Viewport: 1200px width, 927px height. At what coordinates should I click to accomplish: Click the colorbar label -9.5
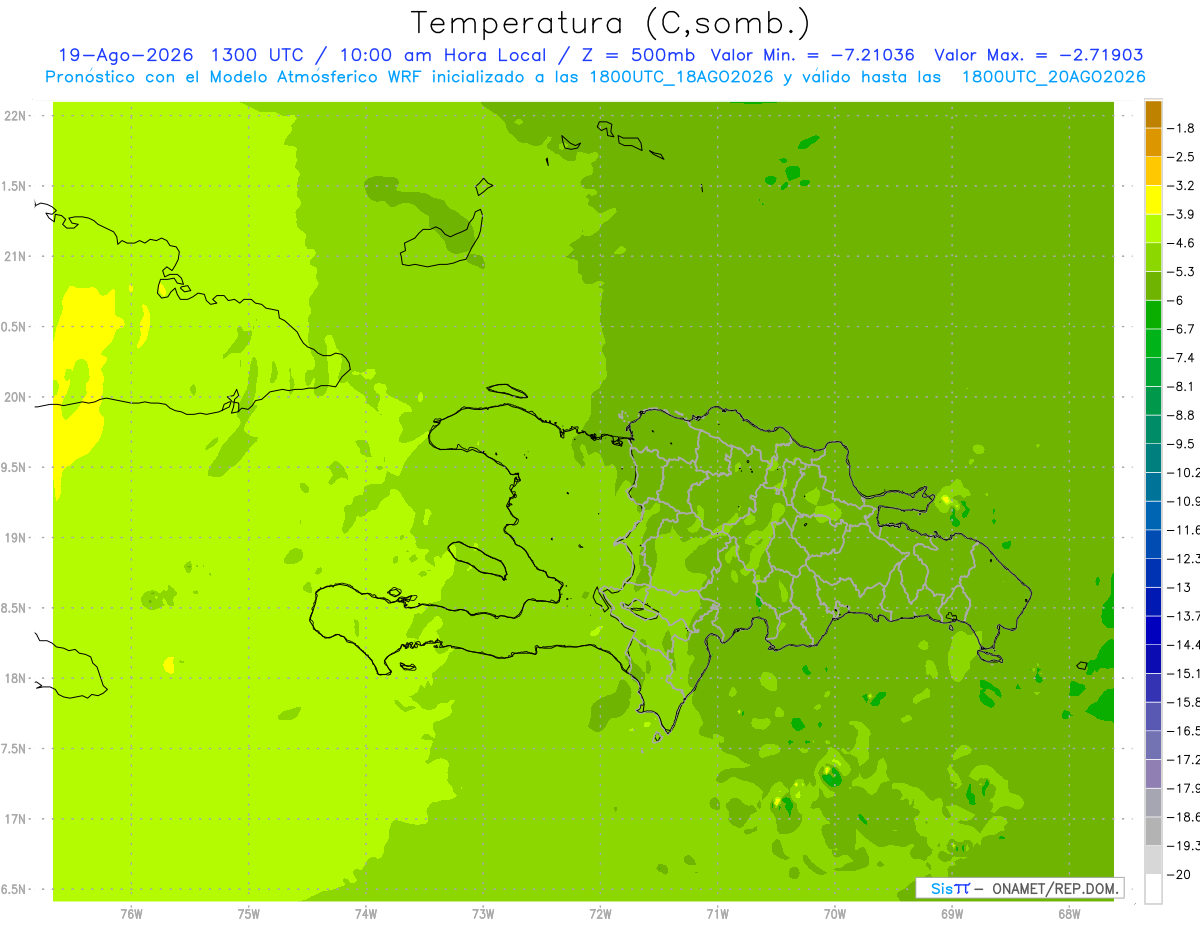coord(1183,444)
